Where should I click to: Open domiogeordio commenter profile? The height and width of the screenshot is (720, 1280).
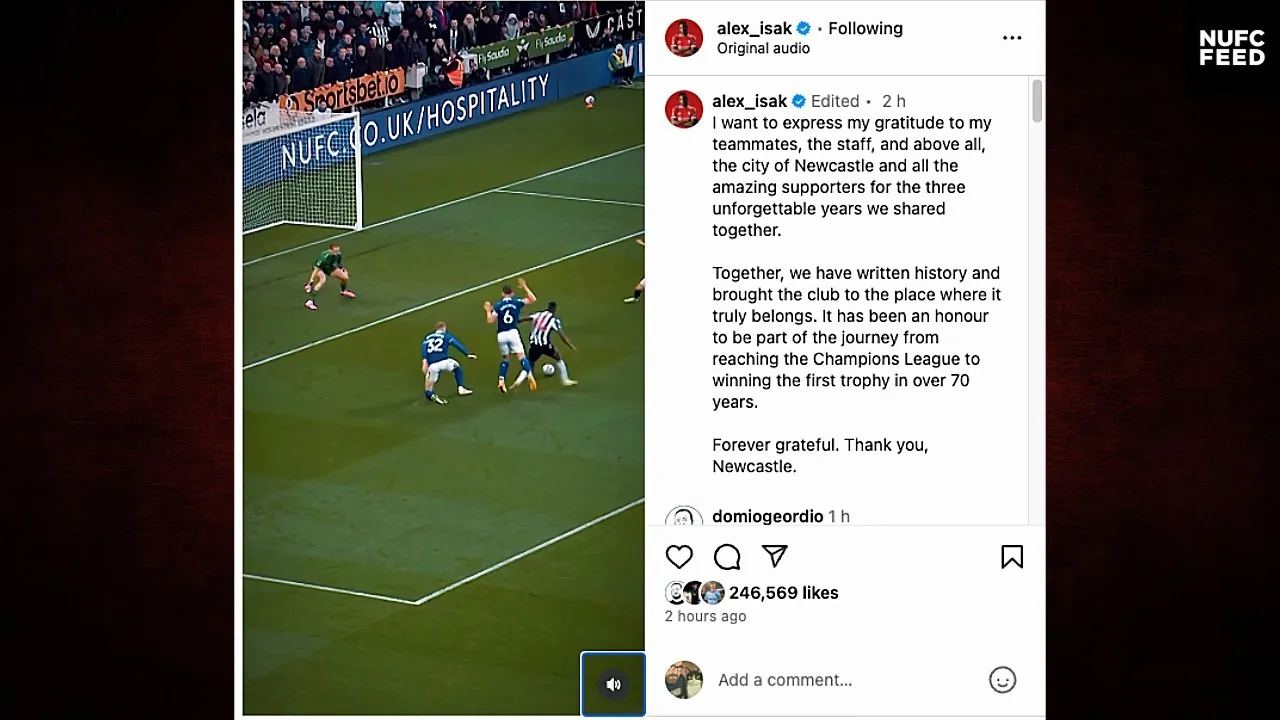click(767, 516)
